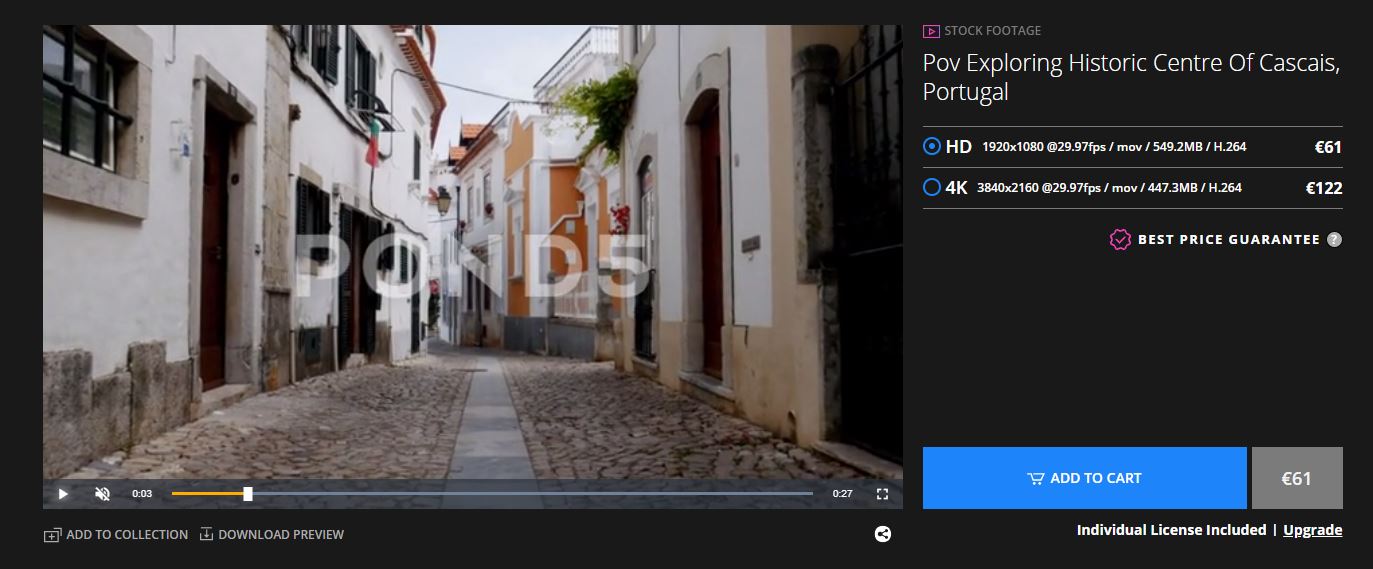The image size is (1373, 569).
Task: Click the BEST PRICE GUARANTEE text
Action: coord(1229,240)
